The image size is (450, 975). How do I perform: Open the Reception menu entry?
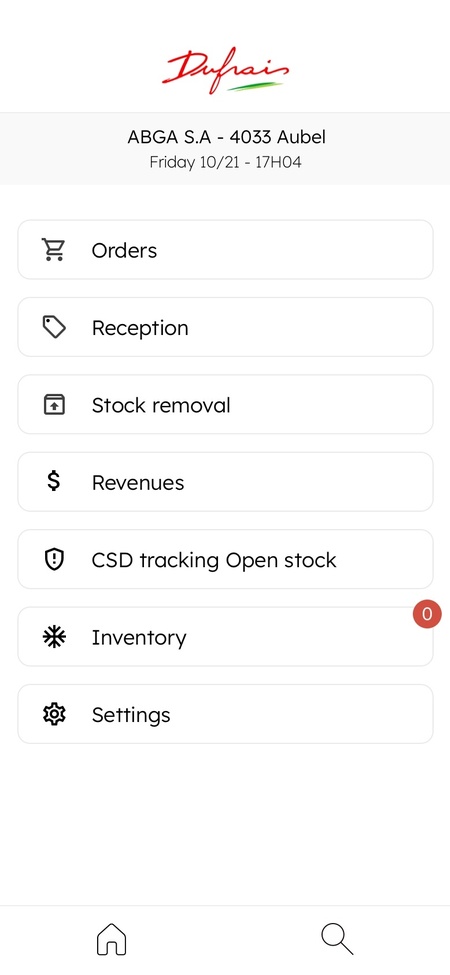(x=225, y=327)
